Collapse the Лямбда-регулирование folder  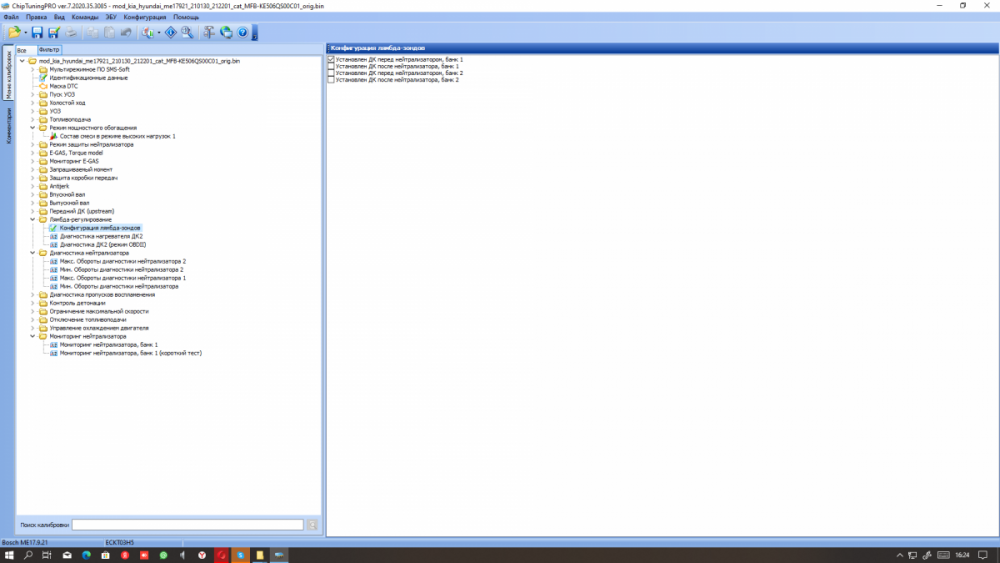coord(33,219)
